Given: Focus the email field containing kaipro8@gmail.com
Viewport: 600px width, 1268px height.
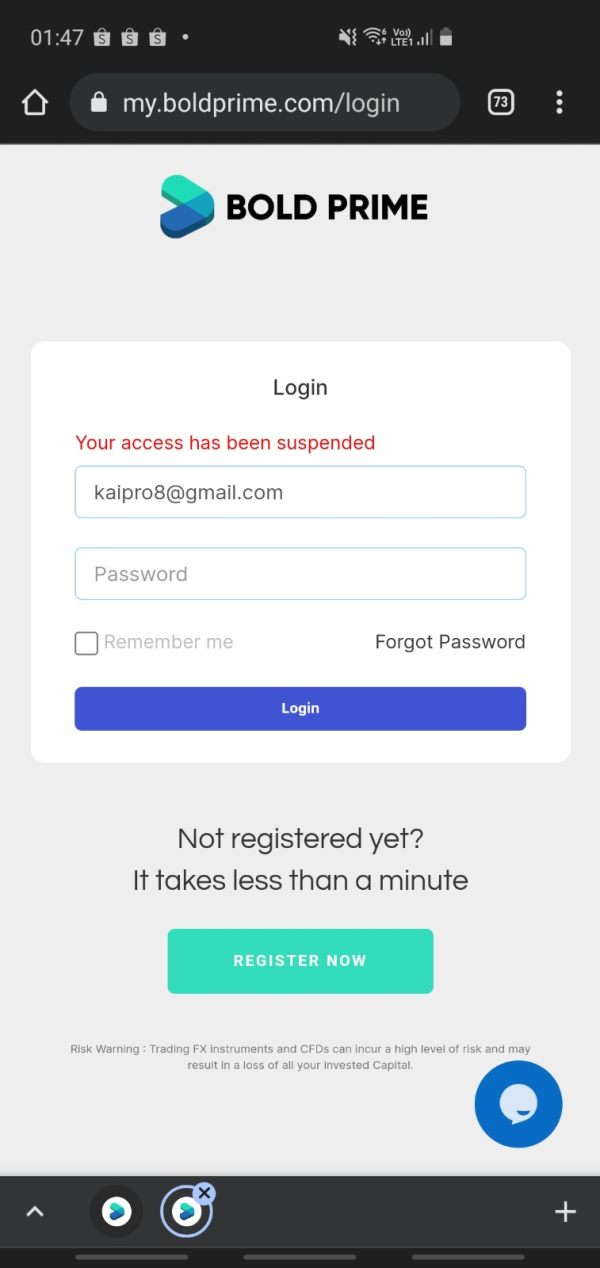Looking at the screenshot, I should tap(300, 492).
